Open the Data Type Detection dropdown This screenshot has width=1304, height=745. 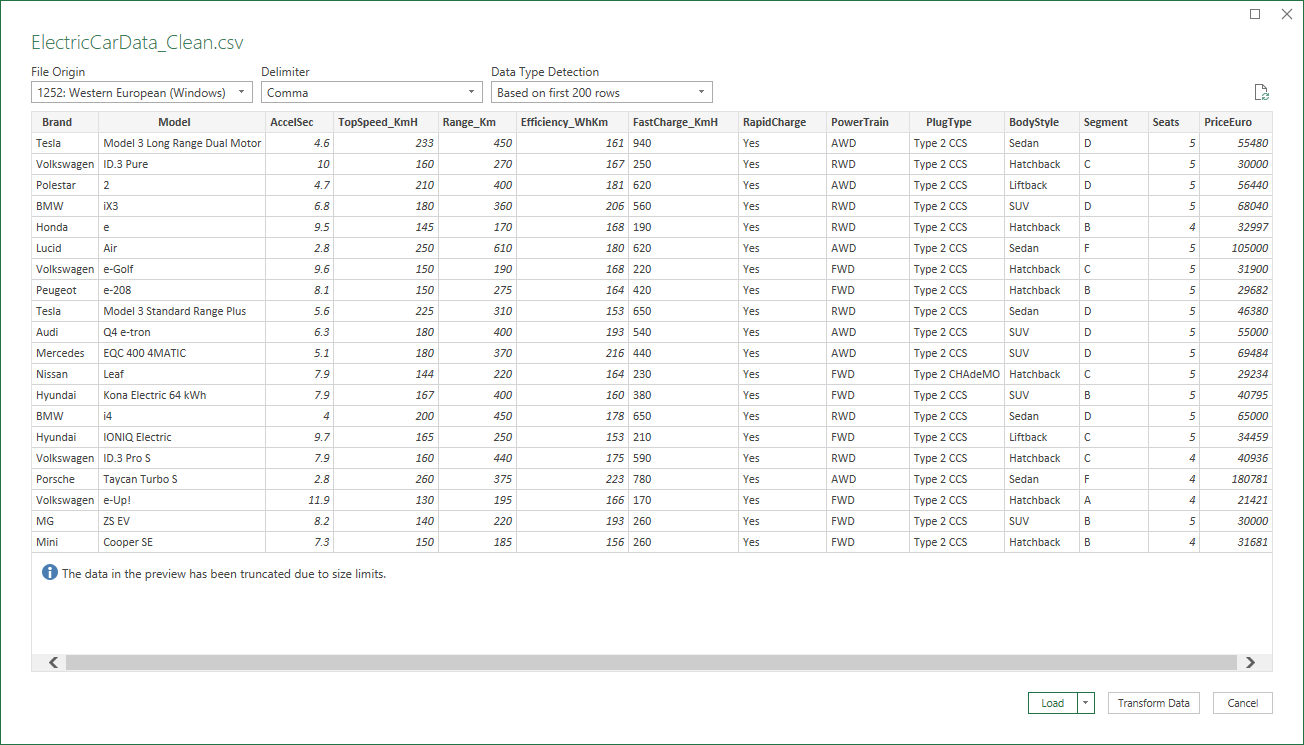point(601,93)
